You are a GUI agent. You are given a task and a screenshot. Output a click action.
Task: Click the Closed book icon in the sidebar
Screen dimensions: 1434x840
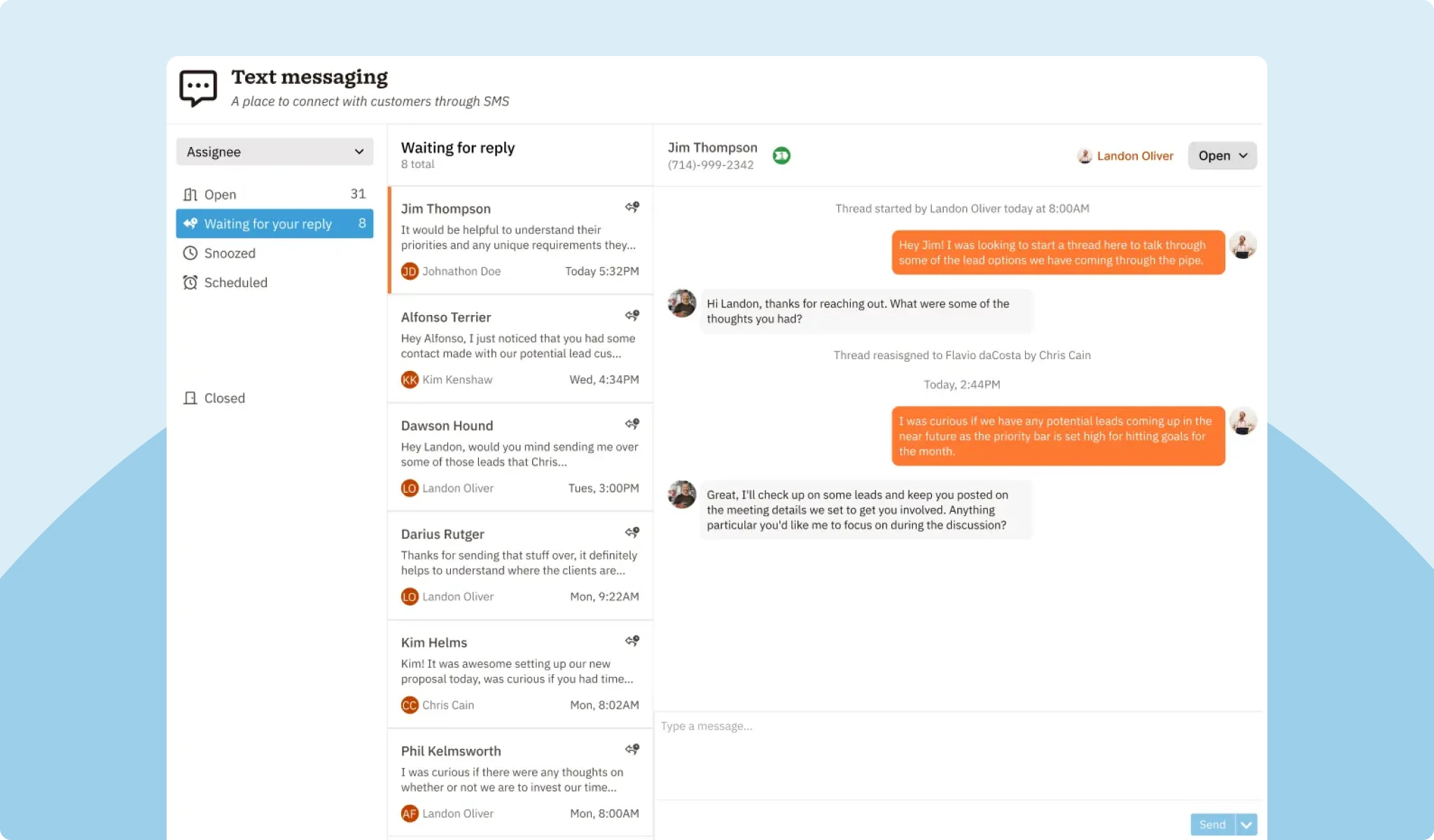[x=189, y=398]
